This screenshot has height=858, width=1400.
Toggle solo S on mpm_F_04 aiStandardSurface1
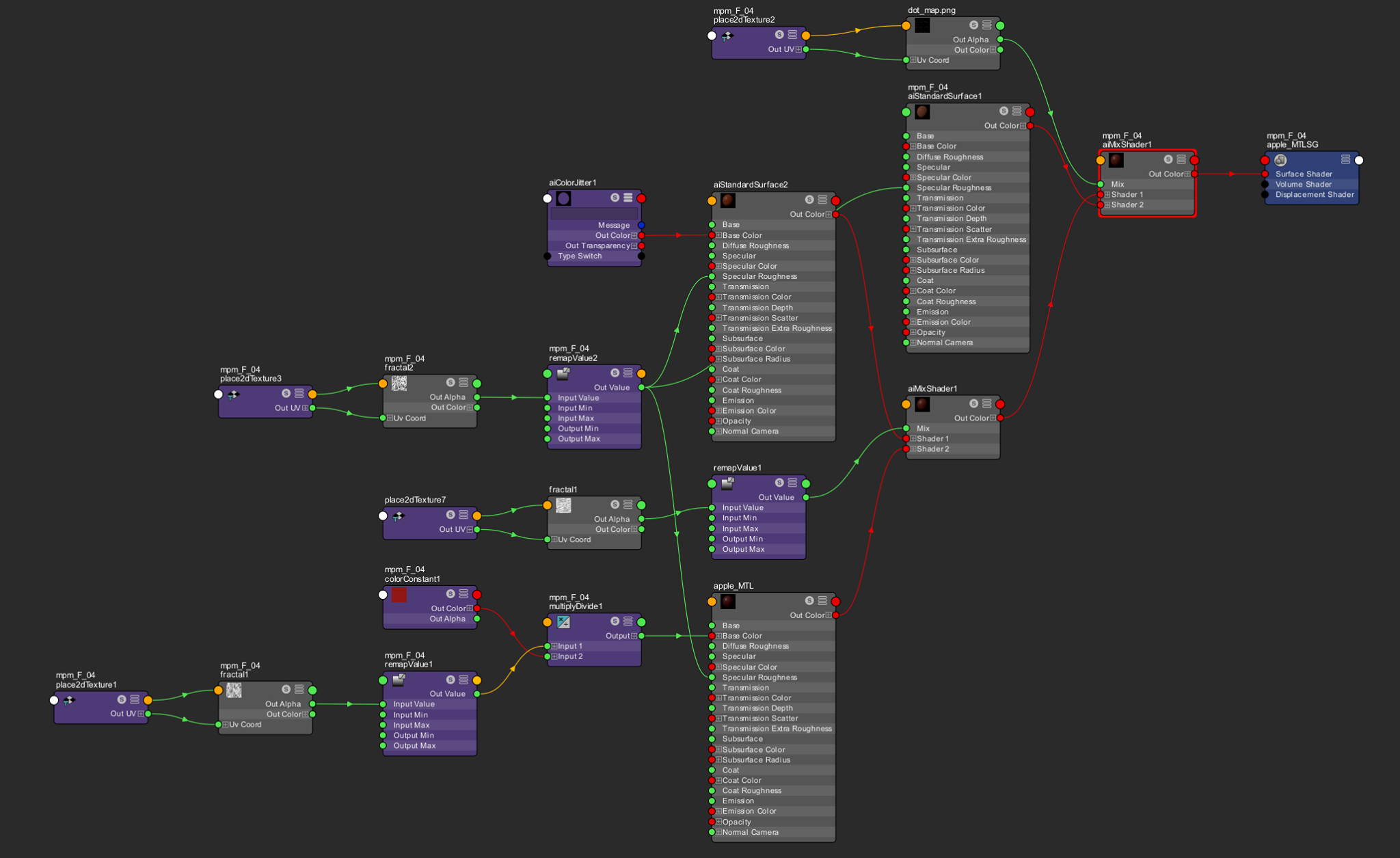(1004, 111)
